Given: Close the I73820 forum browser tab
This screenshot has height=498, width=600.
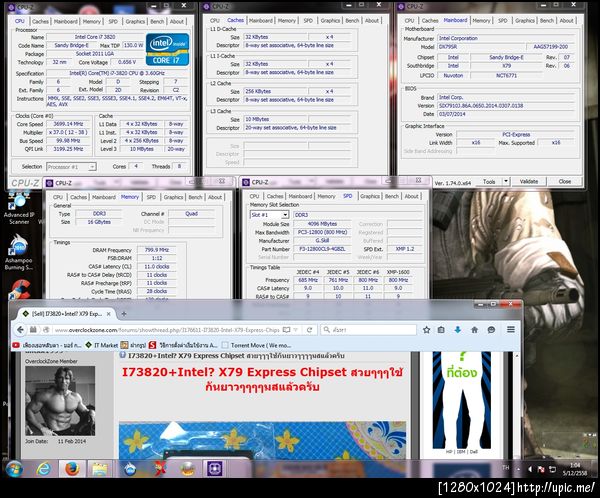Looking at the screenshot, I should (x=109, y=313).
